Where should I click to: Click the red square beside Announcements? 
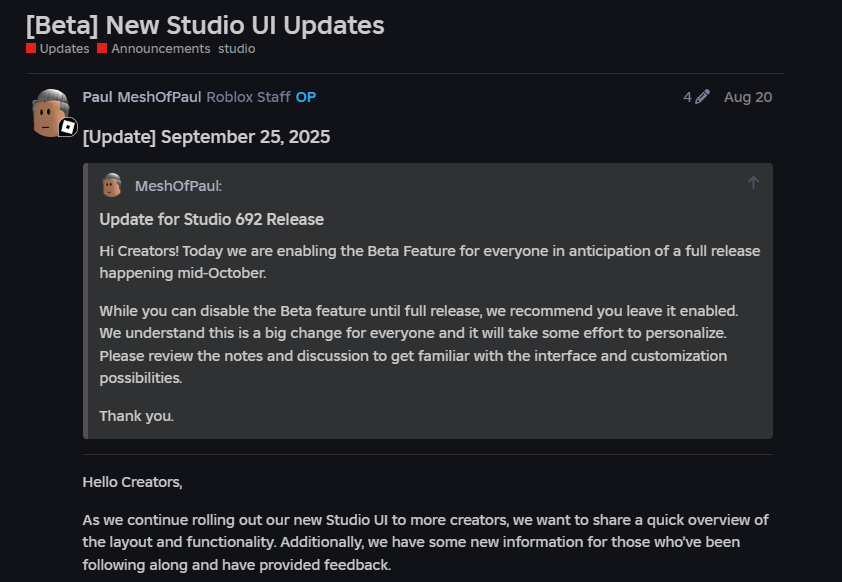click(x=103, y=48)
